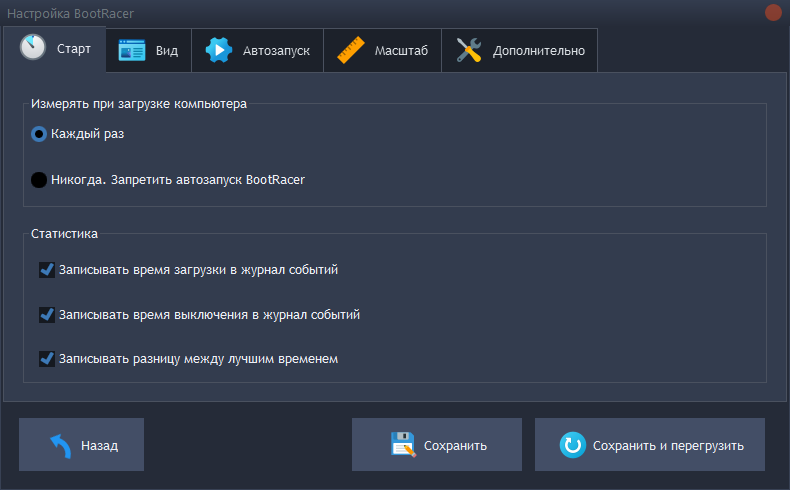Click the floppy disk icon on the Сохранить button
The height and width of the screenshot is (490, 790).
(x=404, y=445)
